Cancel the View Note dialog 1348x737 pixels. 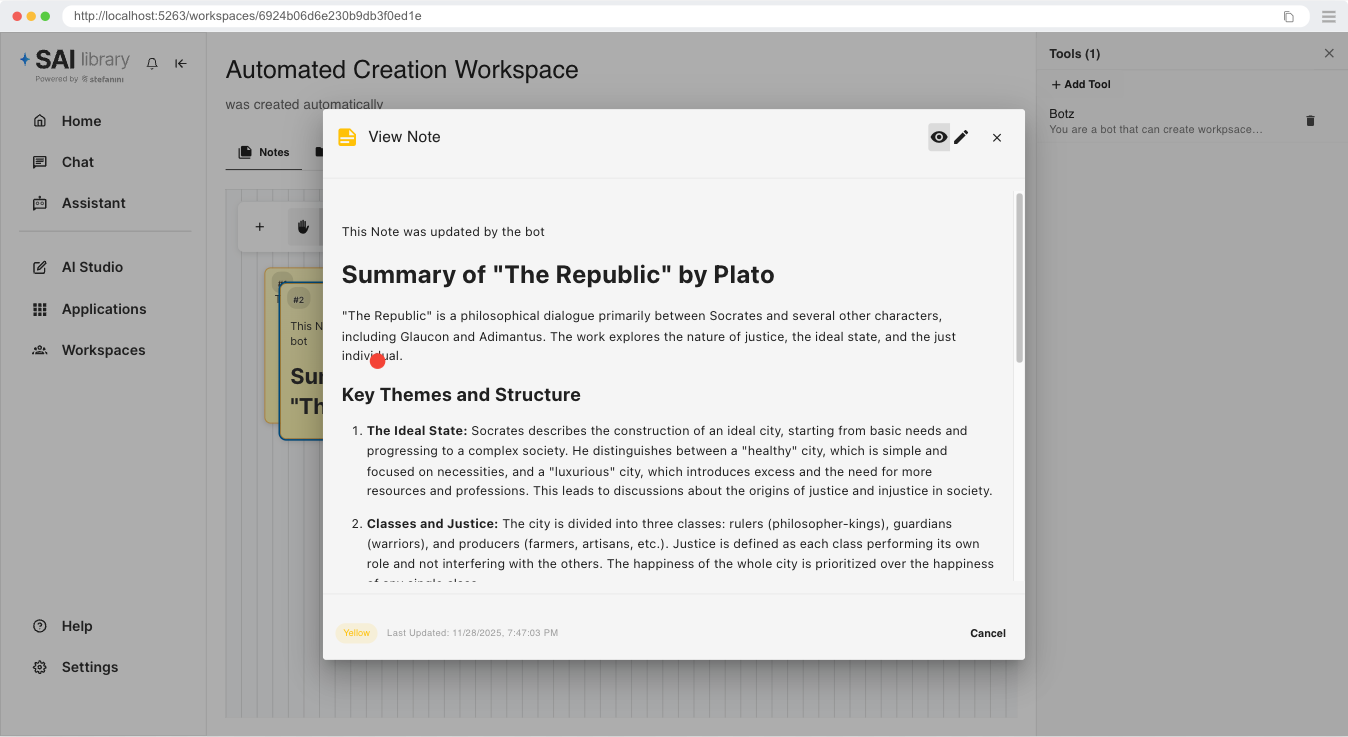987,633
